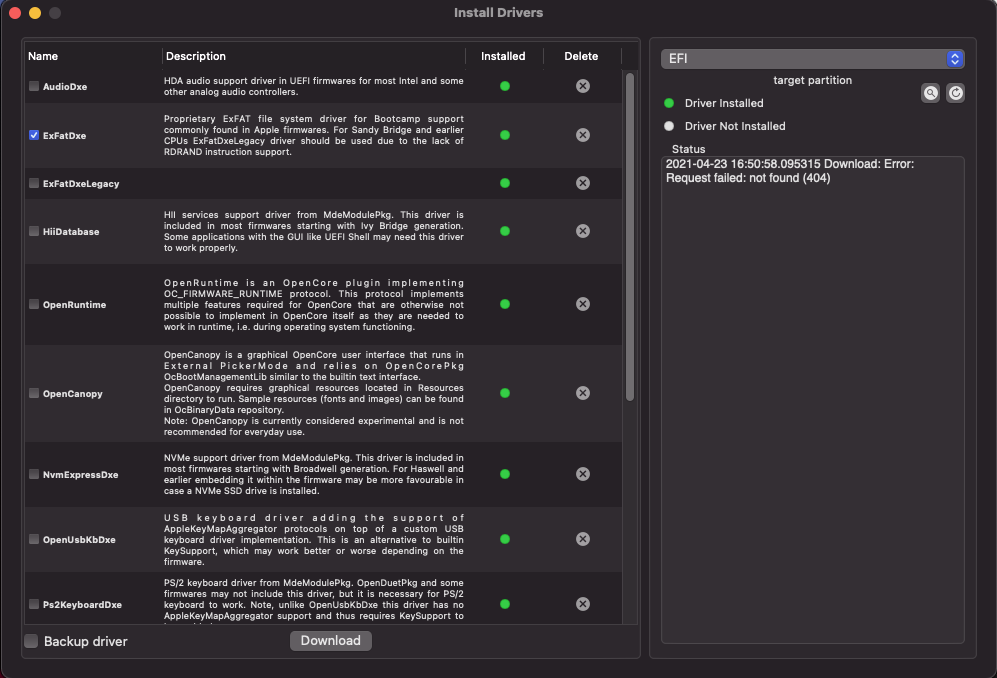Click the refresh icon beside the magnifier

tap(955, 93)
